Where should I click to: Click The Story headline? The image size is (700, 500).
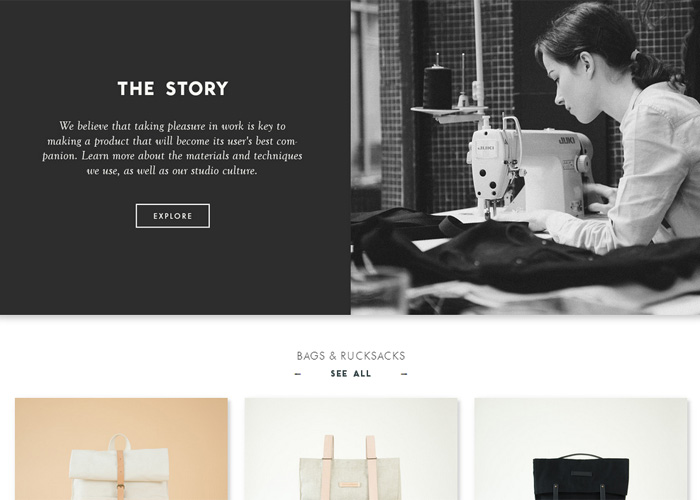click(x=173, y=88)
